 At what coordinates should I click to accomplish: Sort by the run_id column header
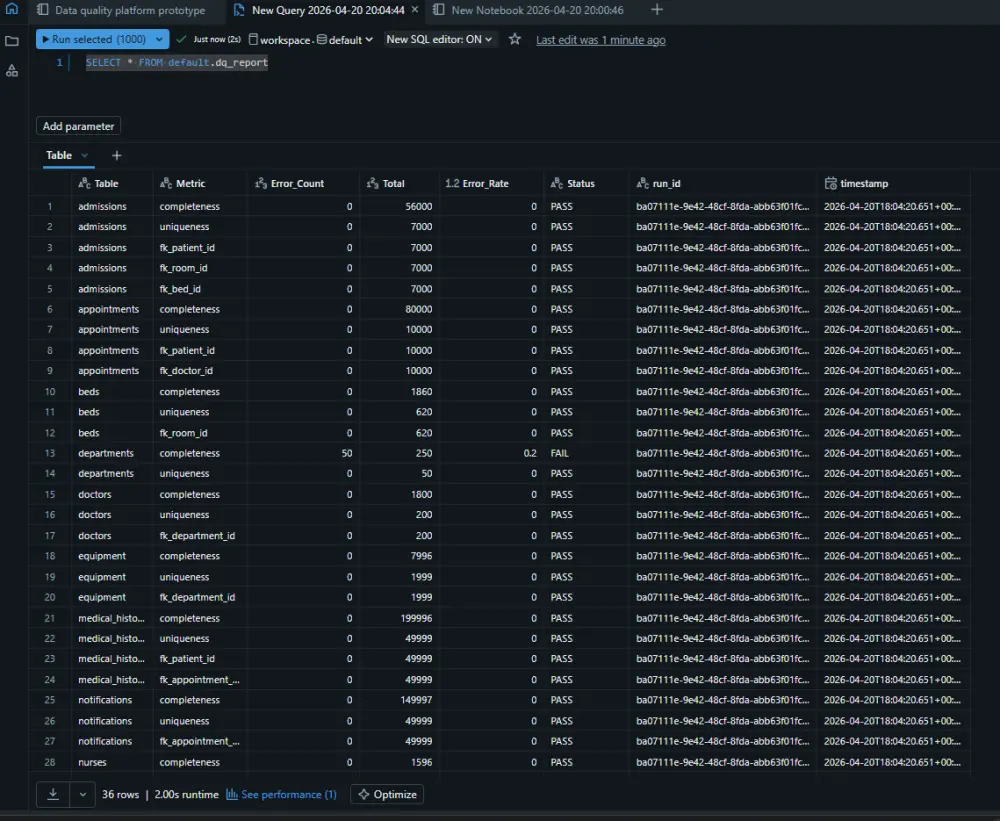point(723,184)
